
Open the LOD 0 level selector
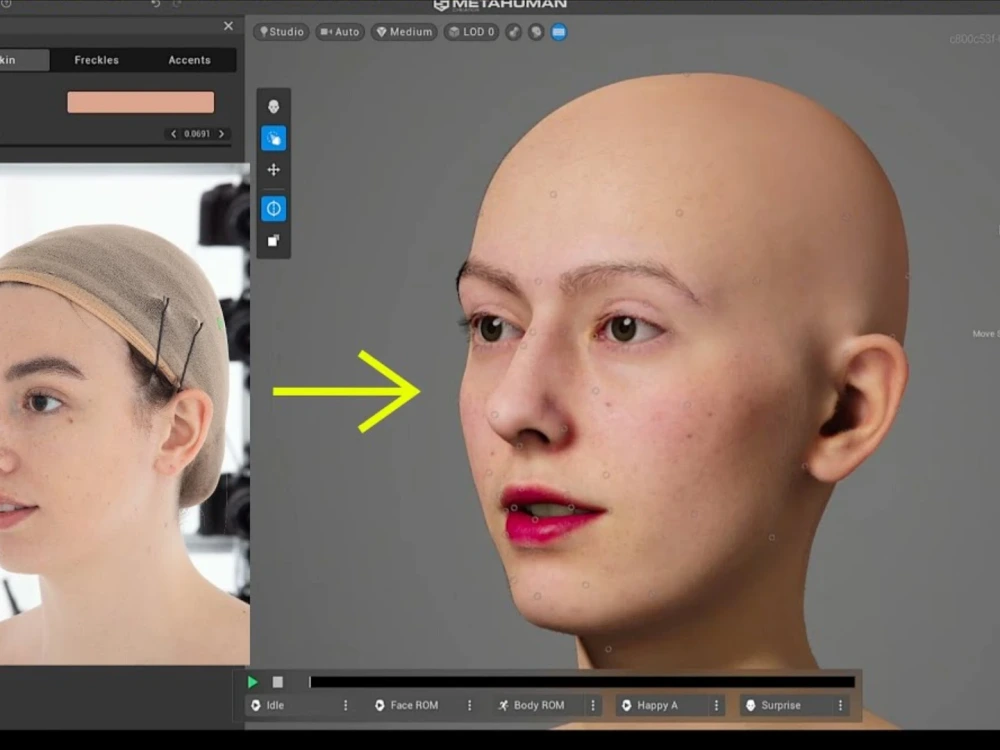(470, 31)
